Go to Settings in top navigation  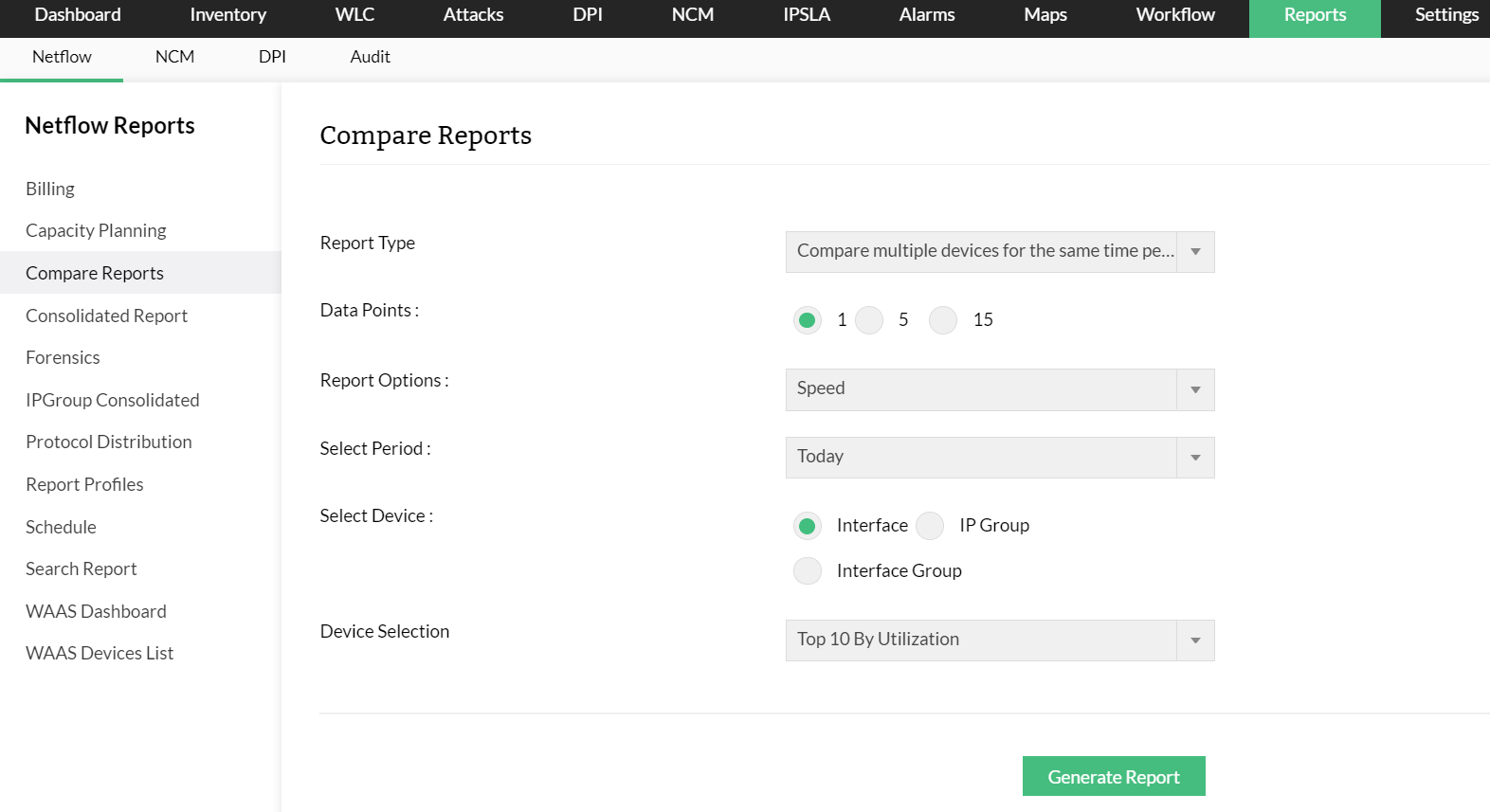1446,15
